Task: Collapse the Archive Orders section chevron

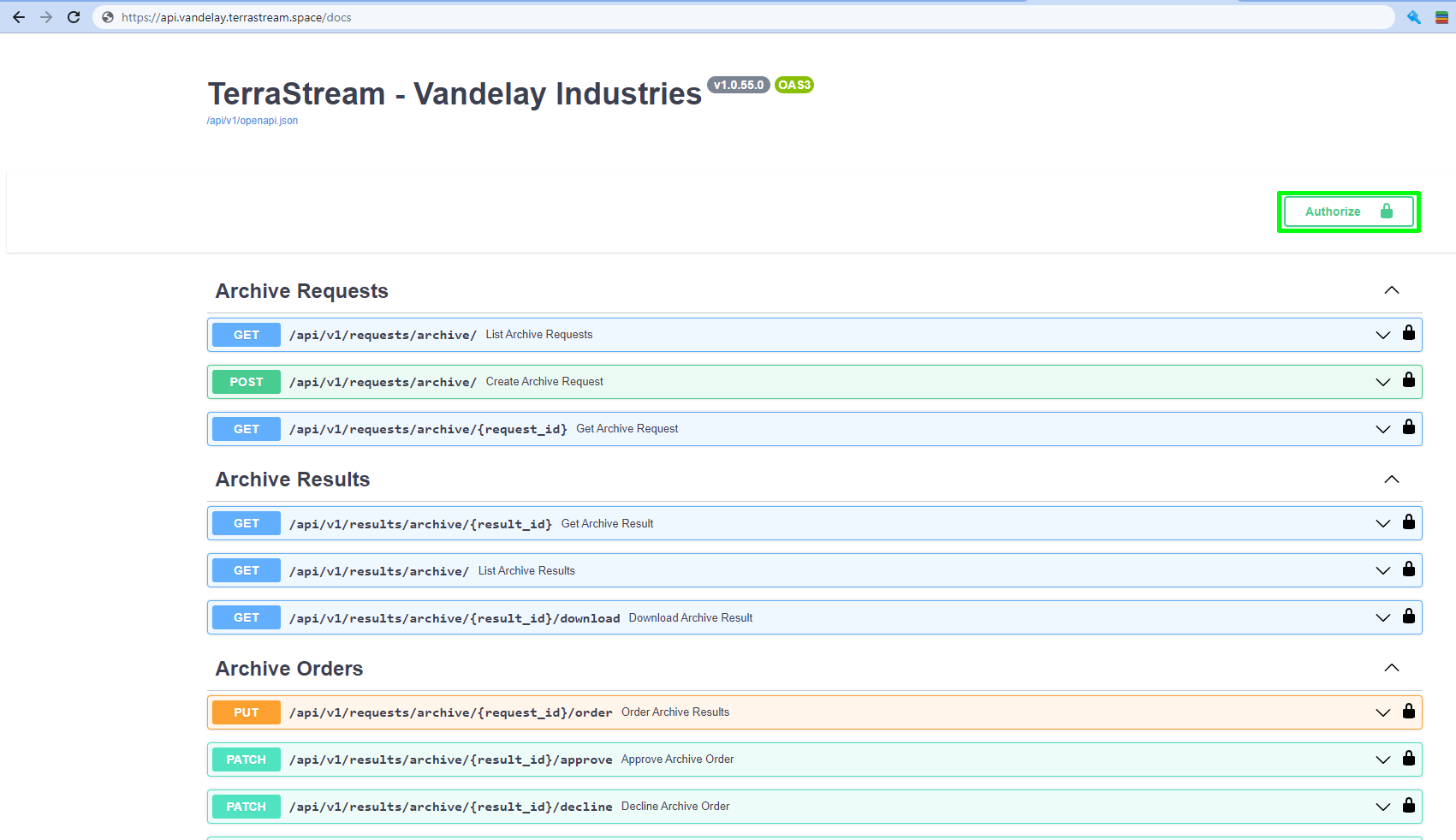Action: (1392, 668)
